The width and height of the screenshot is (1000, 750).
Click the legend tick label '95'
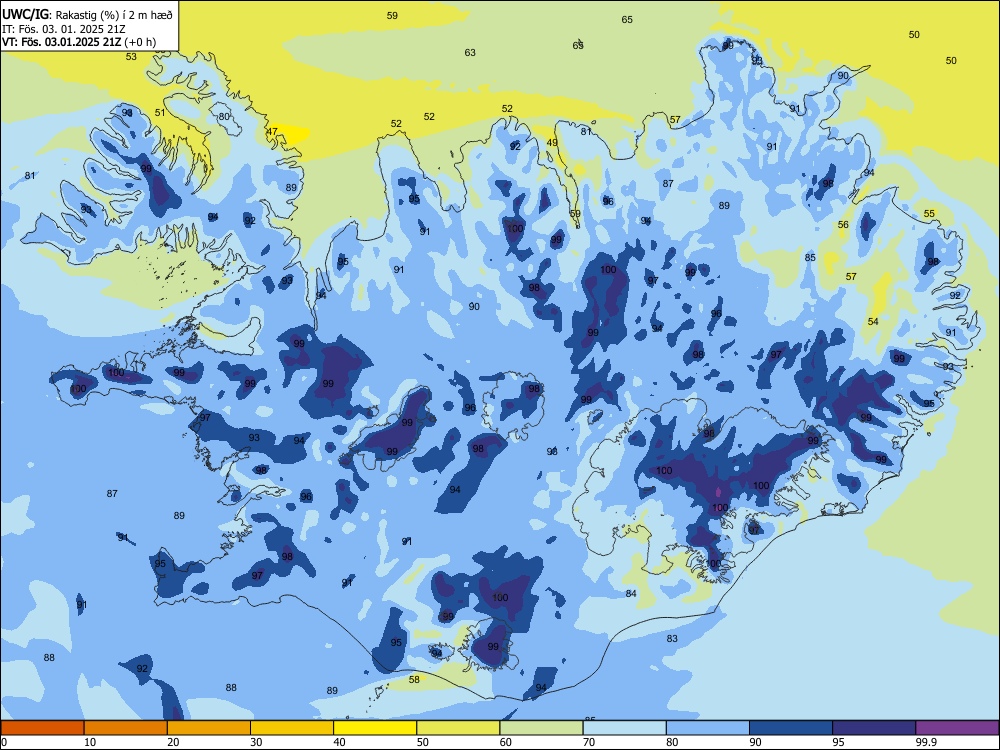(x=839, y=742)
